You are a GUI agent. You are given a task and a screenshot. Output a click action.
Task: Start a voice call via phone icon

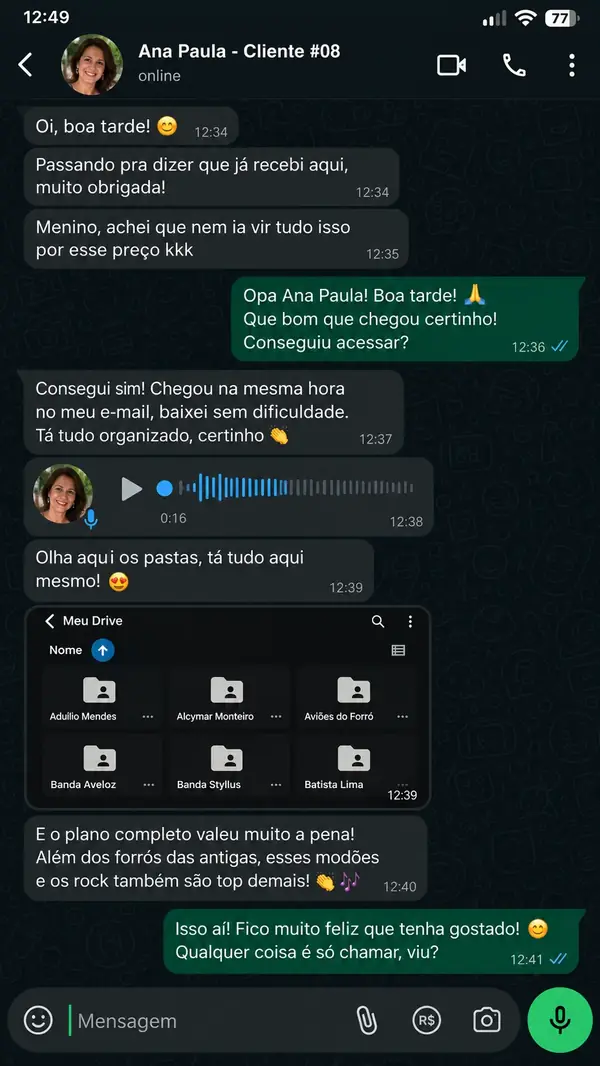(x=514, y=65)
